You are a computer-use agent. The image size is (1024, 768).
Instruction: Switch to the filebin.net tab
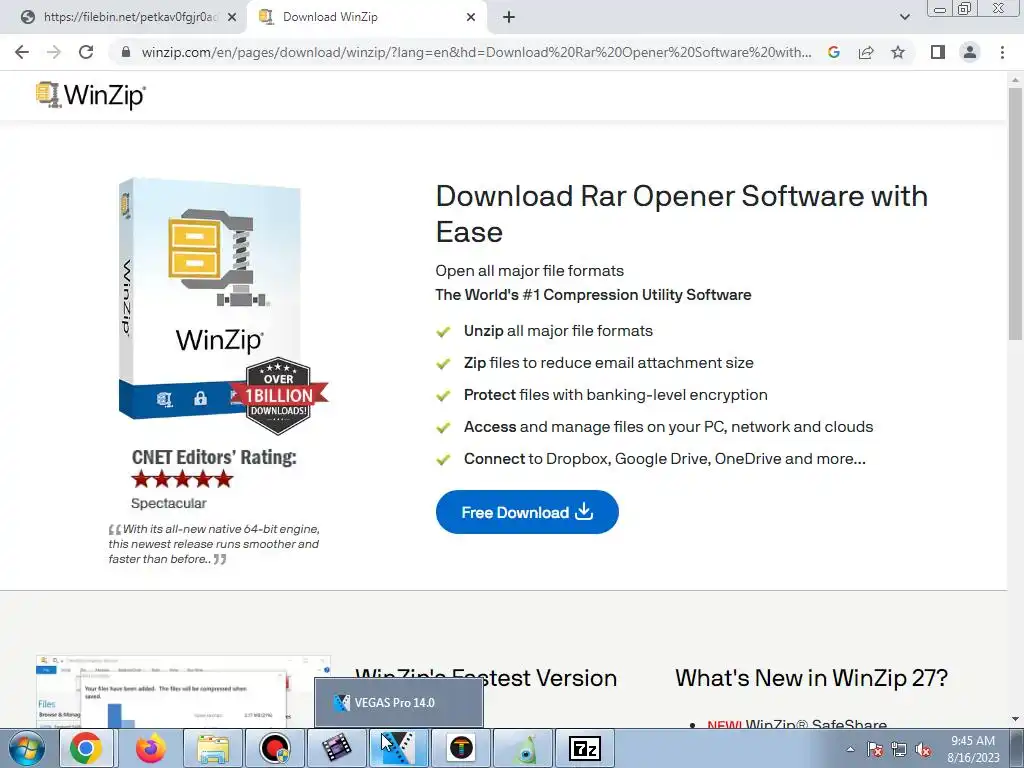click(121, 17)
